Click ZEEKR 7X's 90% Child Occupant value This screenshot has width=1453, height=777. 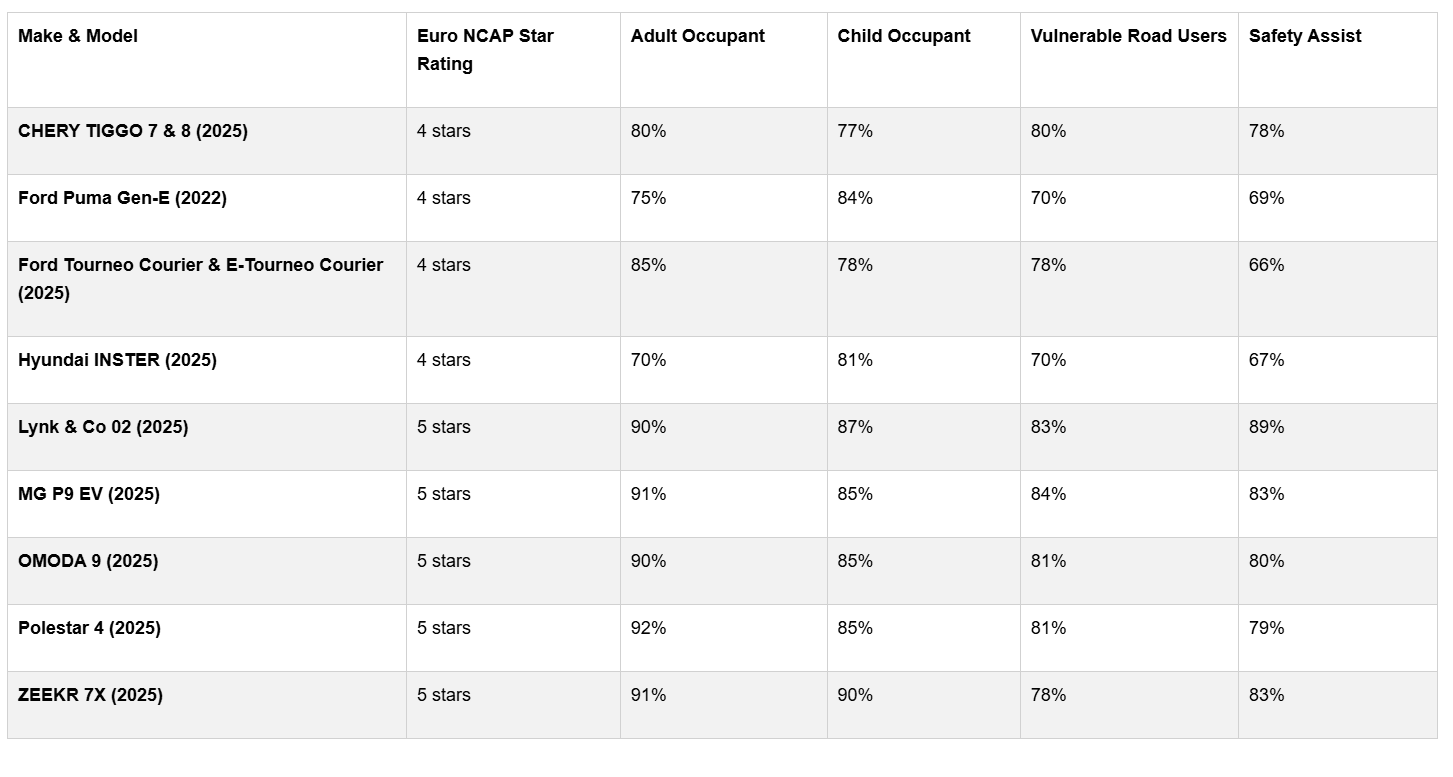(x=855, y=695)
